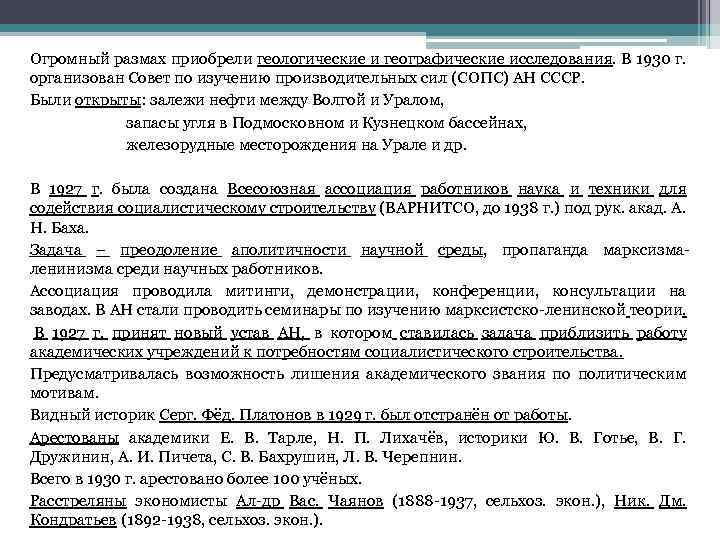Click the name 'С. В. Бахрушин'

click(279, 457)
